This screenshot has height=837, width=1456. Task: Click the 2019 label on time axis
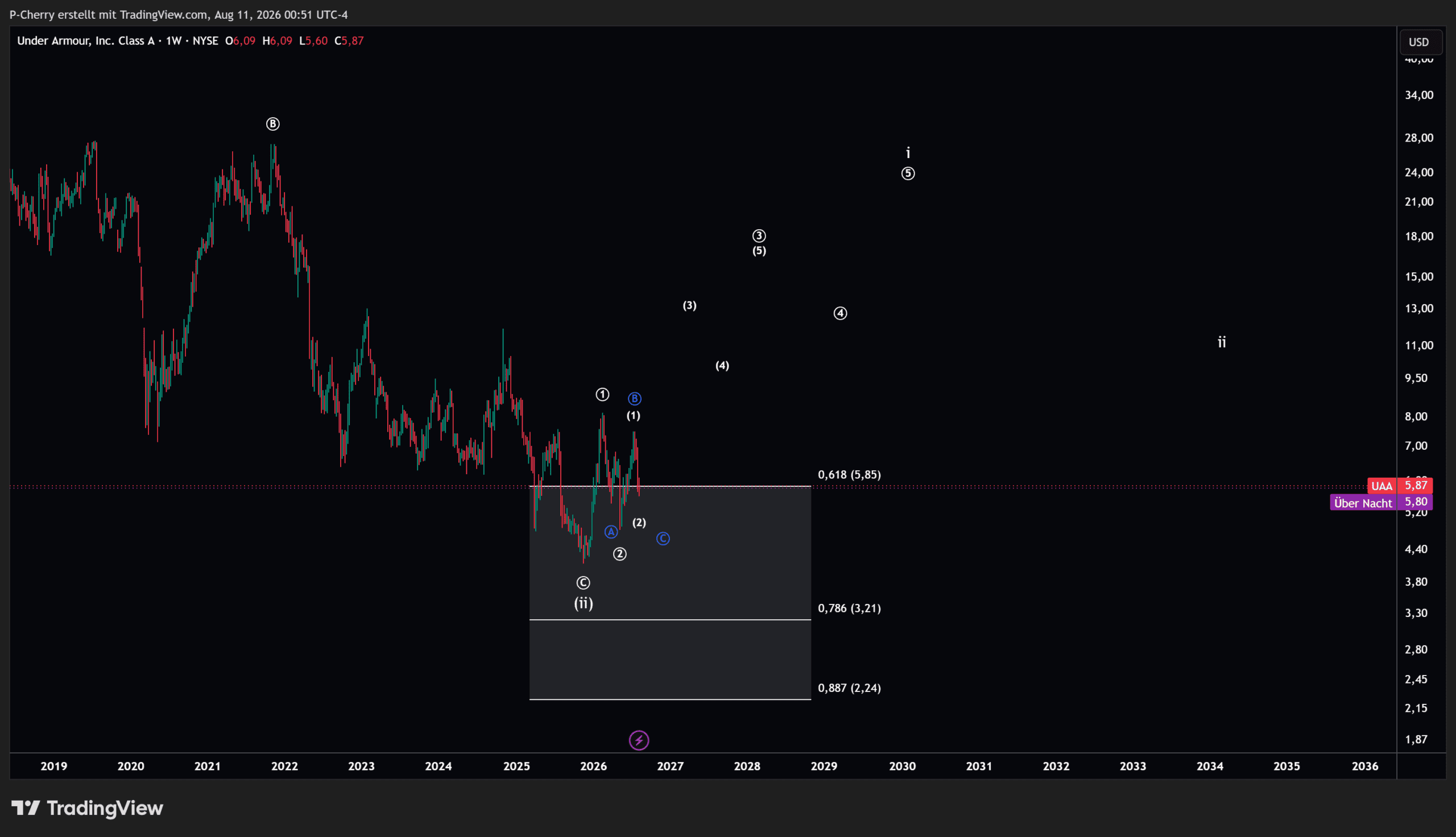(54, 766)
